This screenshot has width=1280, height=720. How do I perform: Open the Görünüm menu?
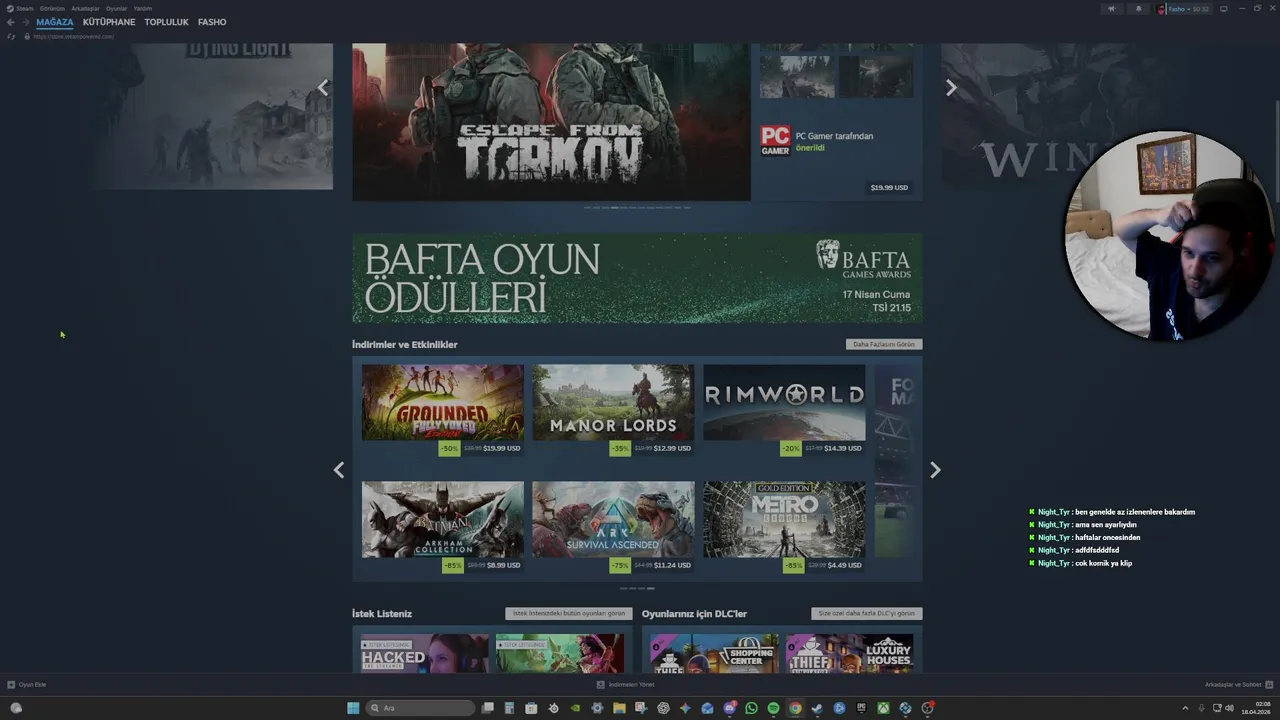coord(52,8)
